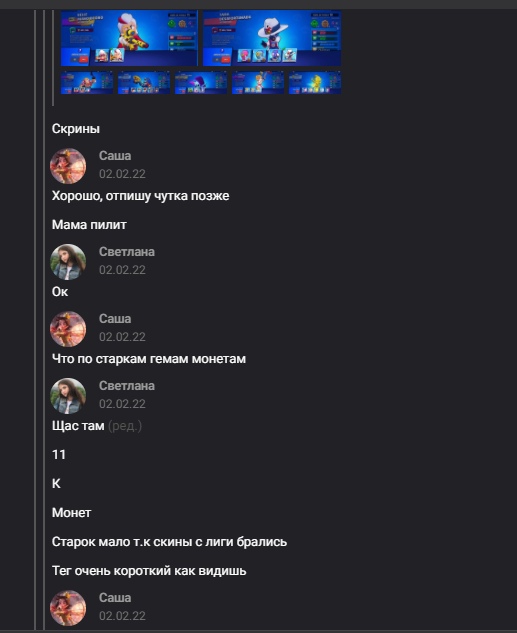This screenshot has height=633, width=517.
Task: Click Светлана's avatar above 'Щас там' message
Action: pos(68,396)
